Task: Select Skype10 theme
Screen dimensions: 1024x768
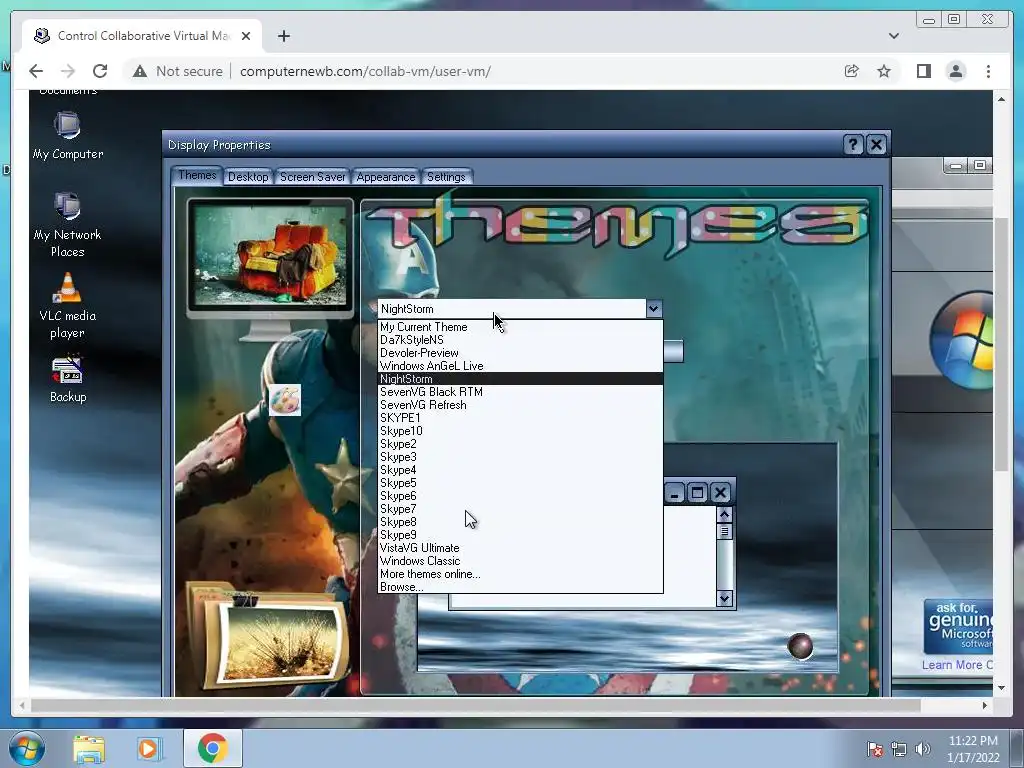Action: [x=520, y=431]
